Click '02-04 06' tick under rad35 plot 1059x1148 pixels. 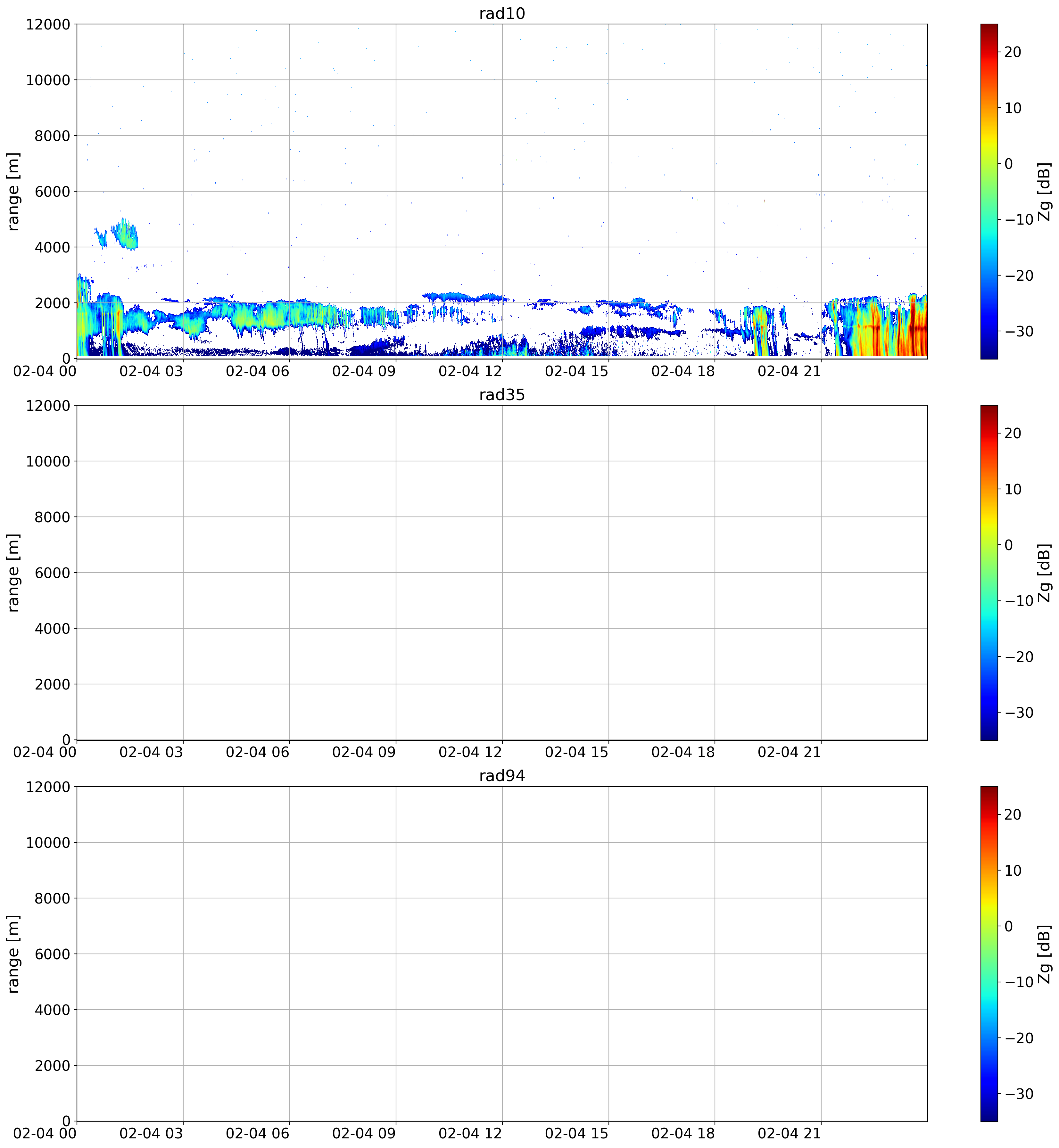click(x=258, y=752)
